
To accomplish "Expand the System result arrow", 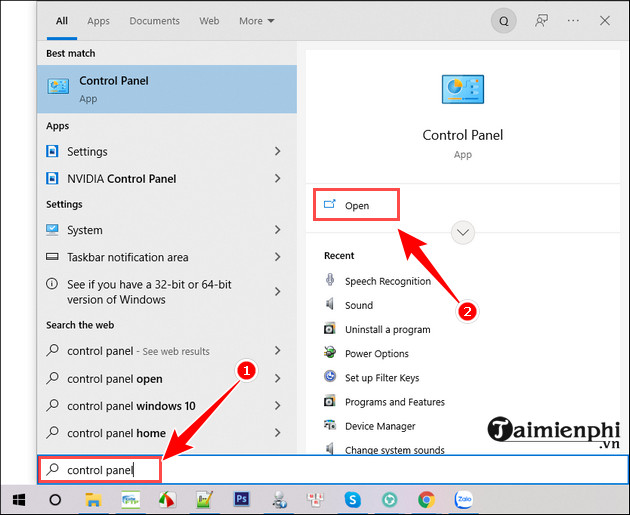I will click(x=278, y=230).
